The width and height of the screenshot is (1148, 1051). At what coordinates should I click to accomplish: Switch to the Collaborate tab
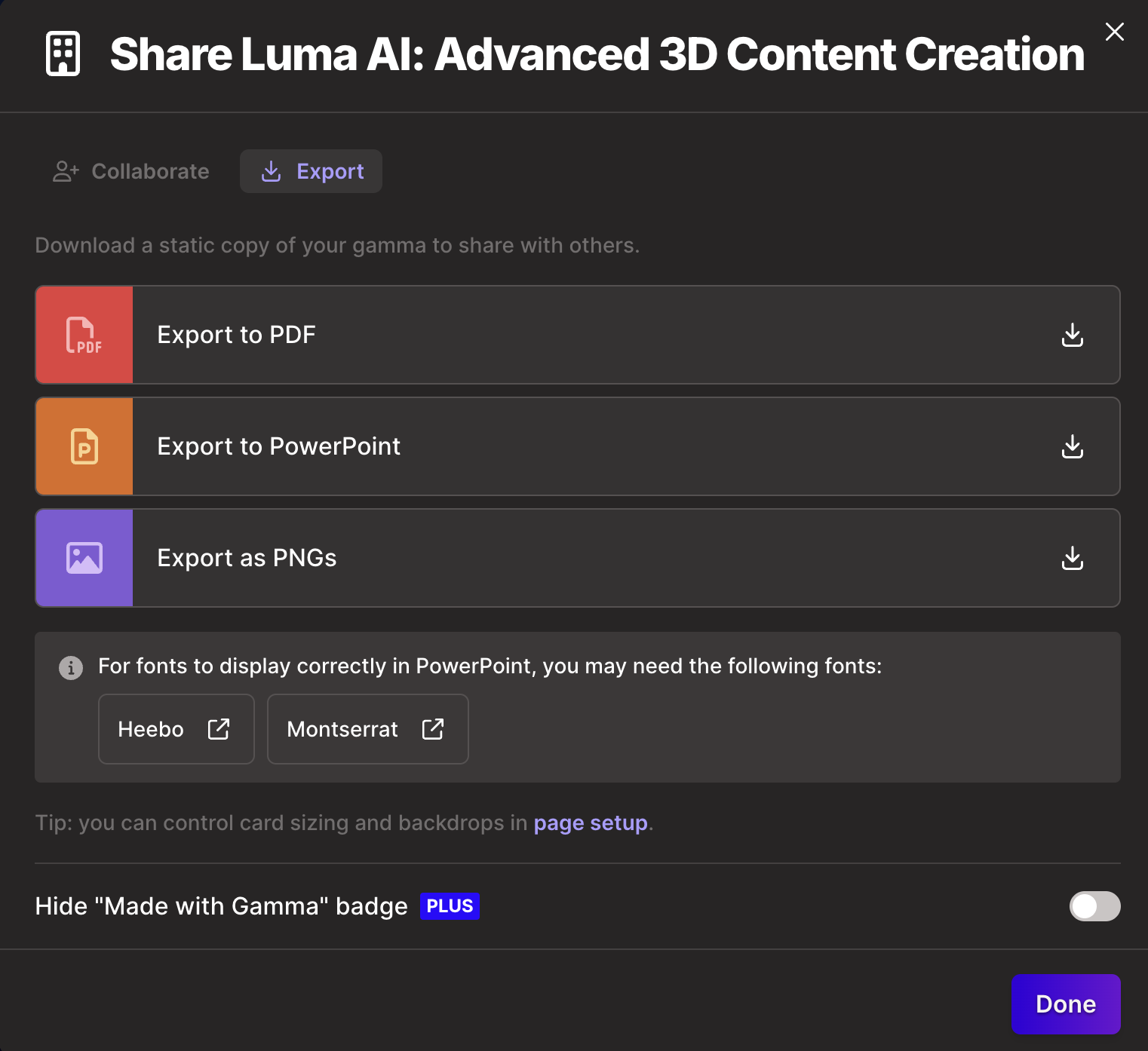coord(130,171)
